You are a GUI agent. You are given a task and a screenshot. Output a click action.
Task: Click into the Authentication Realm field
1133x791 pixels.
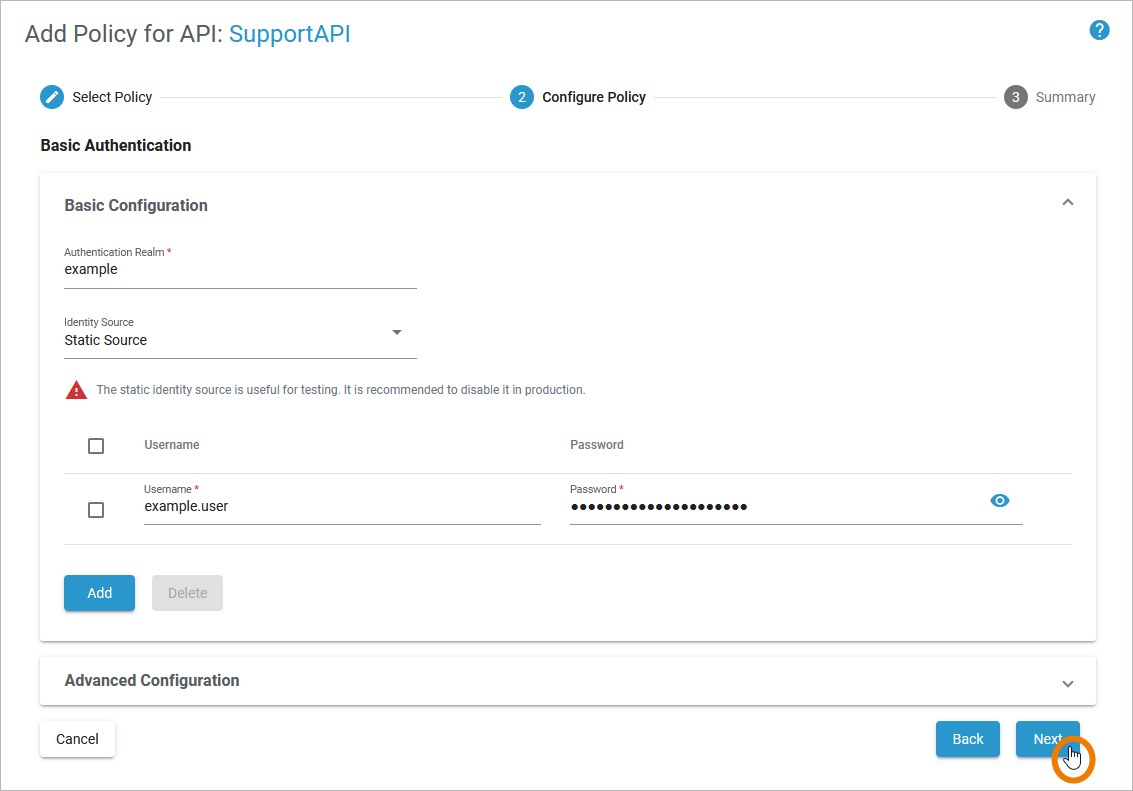[x=240, y=270]
